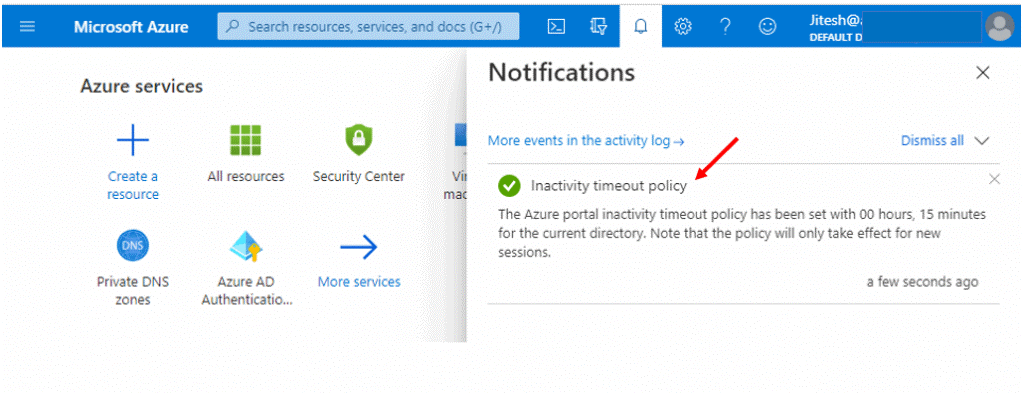This screenshot has width=1024, height=394.
Task: Click the Security Center label
Action: click(x=359, y=176)
